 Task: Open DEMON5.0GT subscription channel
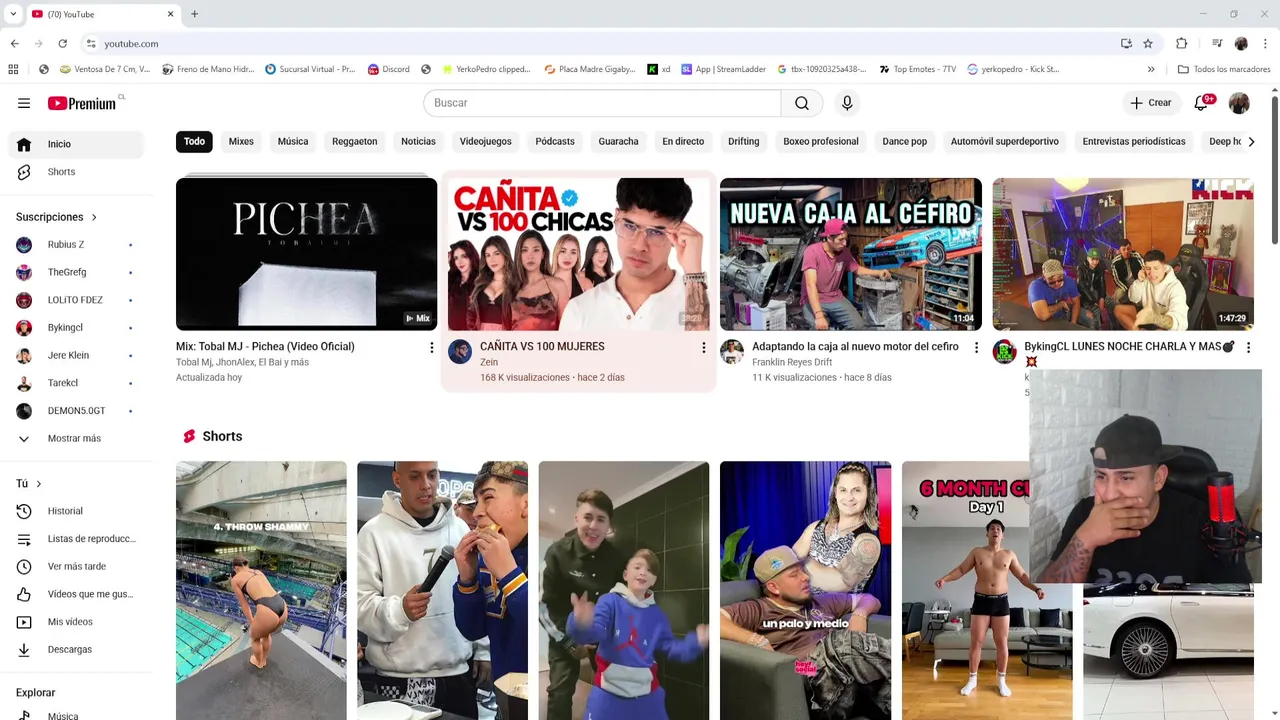point(76,411)
